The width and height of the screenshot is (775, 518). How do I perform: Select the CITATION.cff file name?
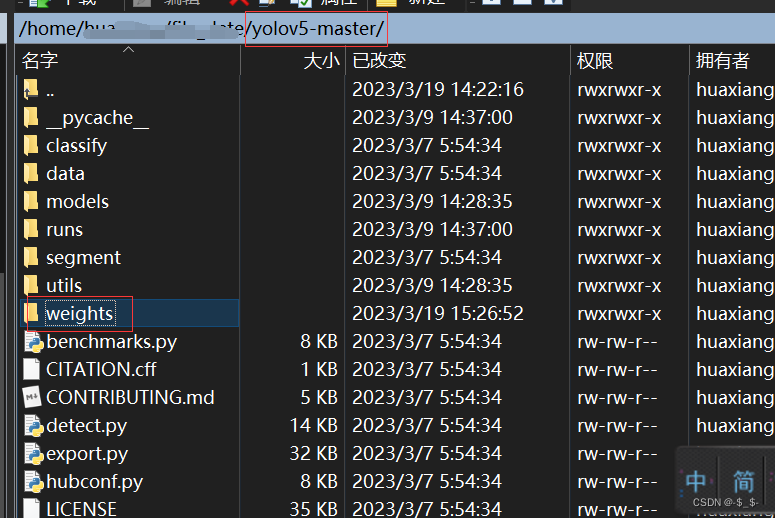click(101, 370)
